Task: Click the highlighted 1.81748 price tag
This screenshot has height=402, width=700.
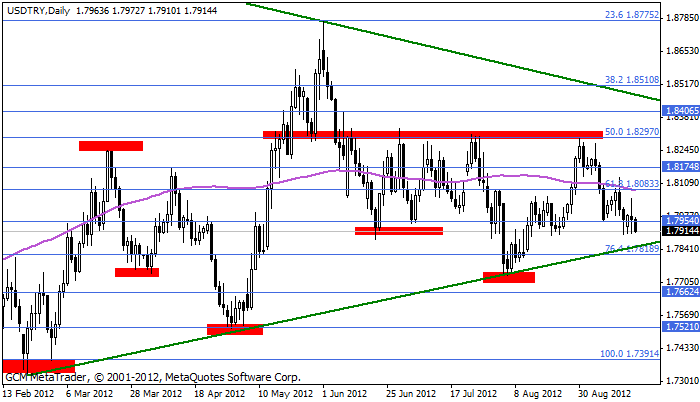Action: (x=681, y=167)
